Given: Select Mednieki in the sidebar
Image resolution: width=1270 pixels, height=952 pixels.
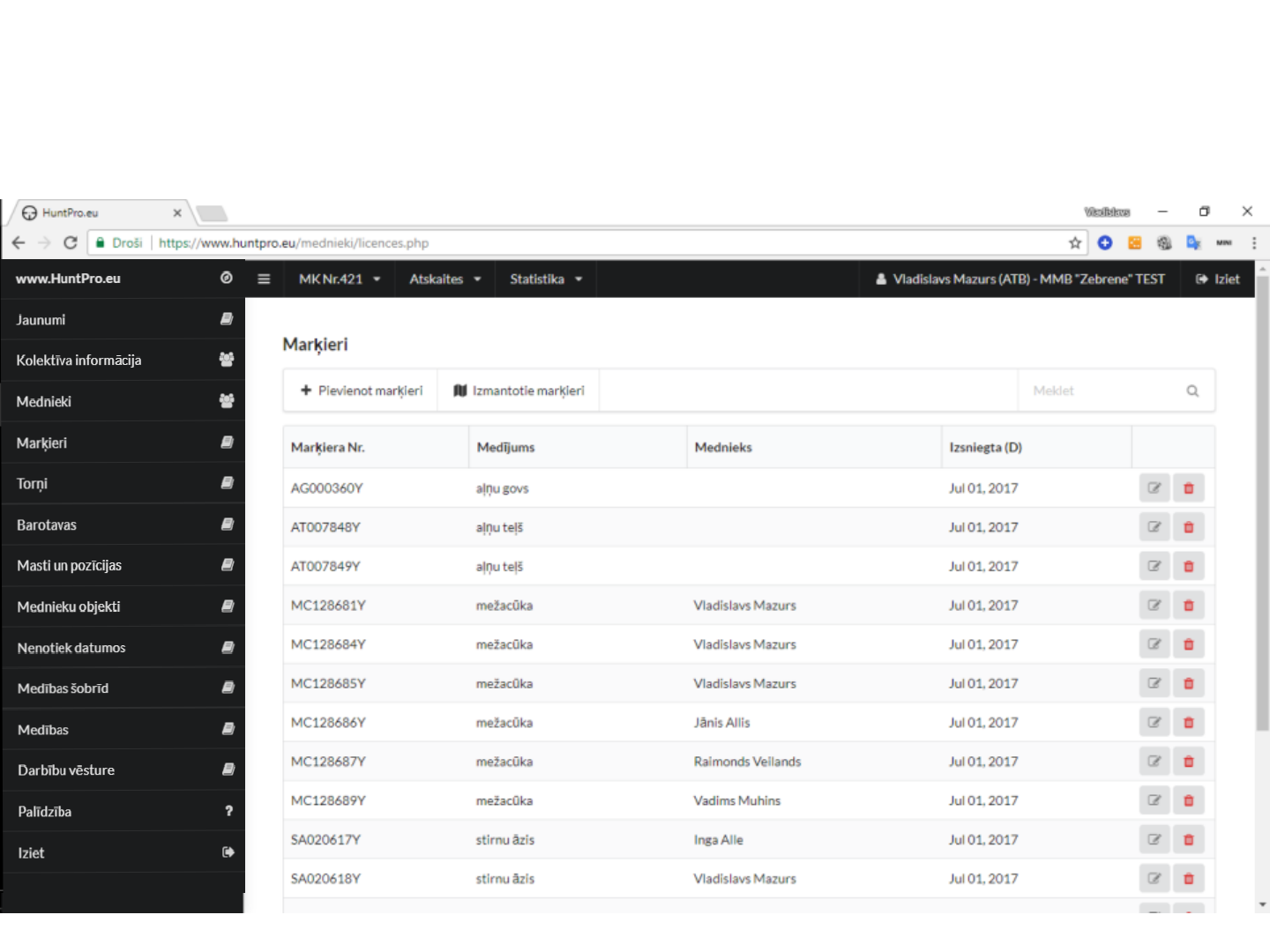Looking at the screenshot, I should coord(123,401).
